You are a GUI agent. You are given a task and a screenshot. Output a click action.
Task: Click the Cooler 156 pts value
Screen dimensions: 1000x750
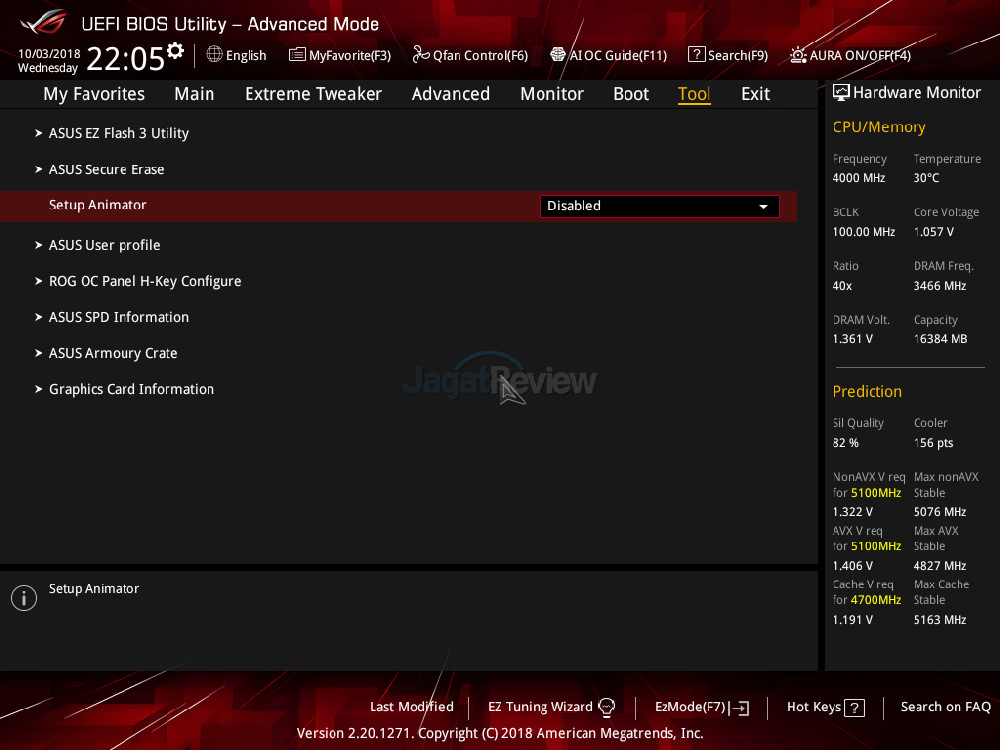pyautogui.click(x=933, y=443)
